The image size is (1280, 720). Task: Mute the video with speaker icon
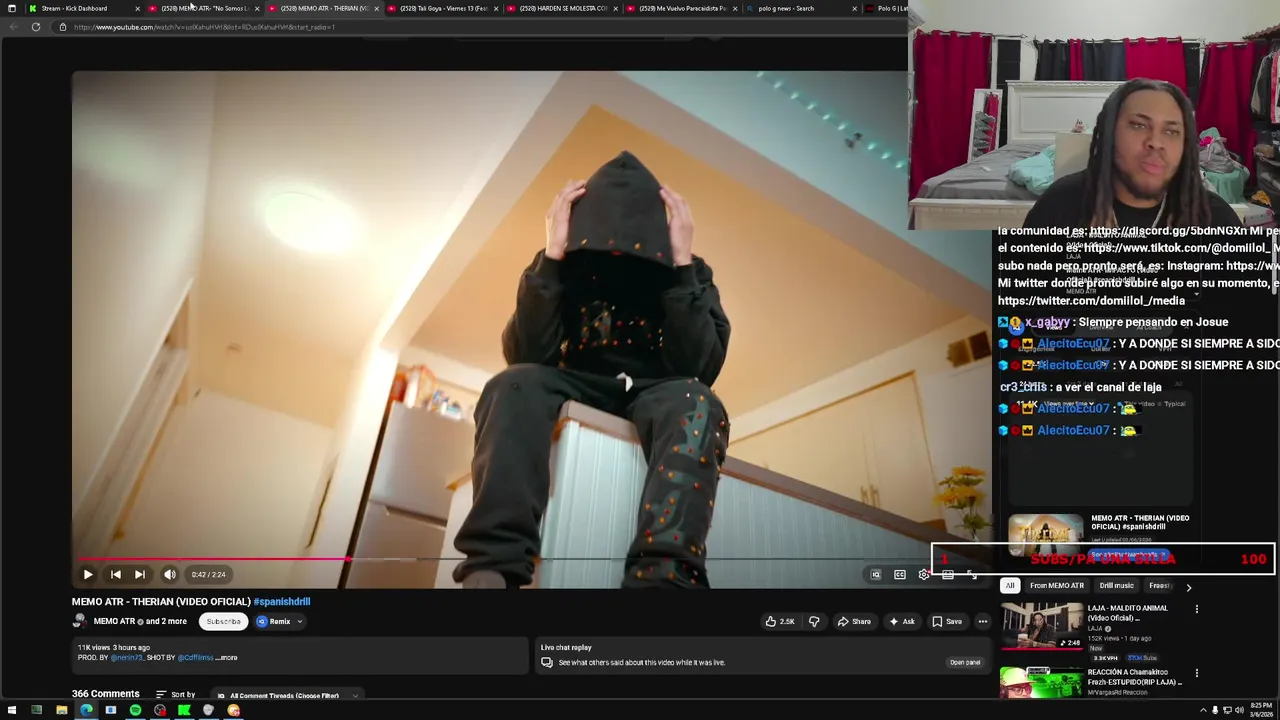click(x=170, y=574)
